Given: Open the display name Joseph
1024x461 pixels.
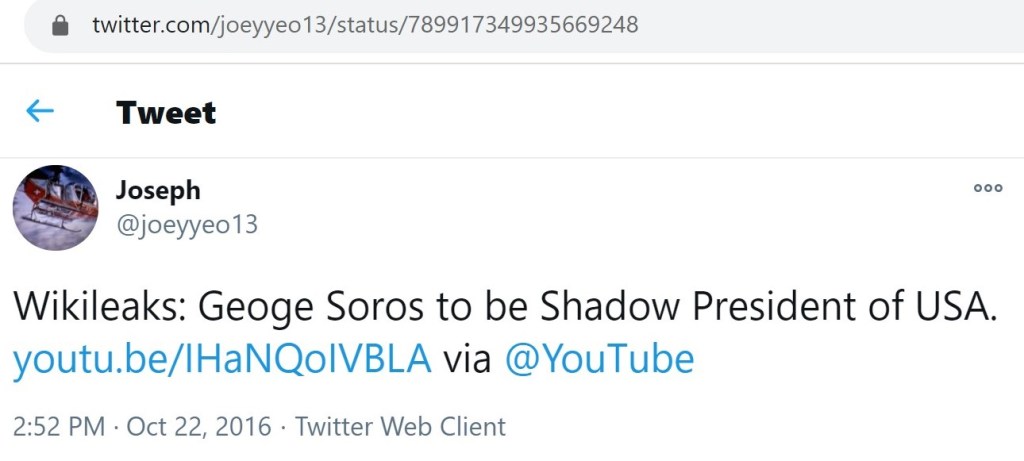Looking at the screenshot, I should click(158, 190).
